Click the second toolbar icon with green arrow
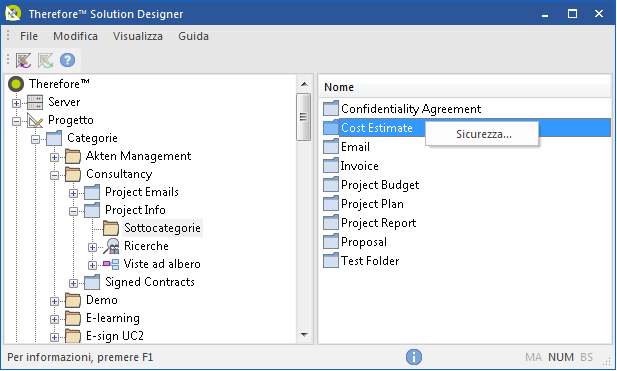This screenshot has width=617, height=371. tap(45, 60)
